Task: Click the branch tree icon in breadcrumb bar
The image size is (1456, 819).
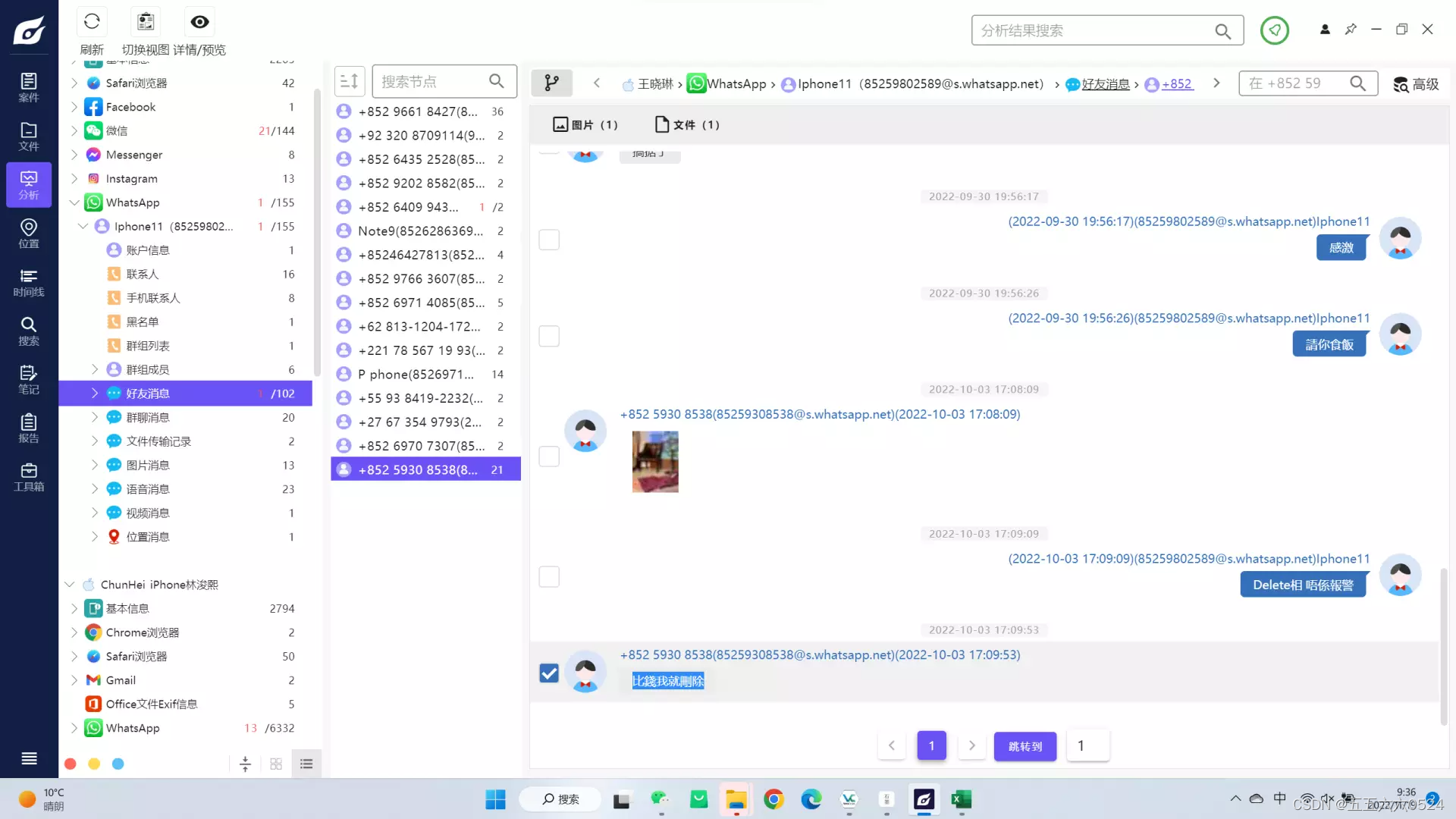Action: click(x=551, y=83)
